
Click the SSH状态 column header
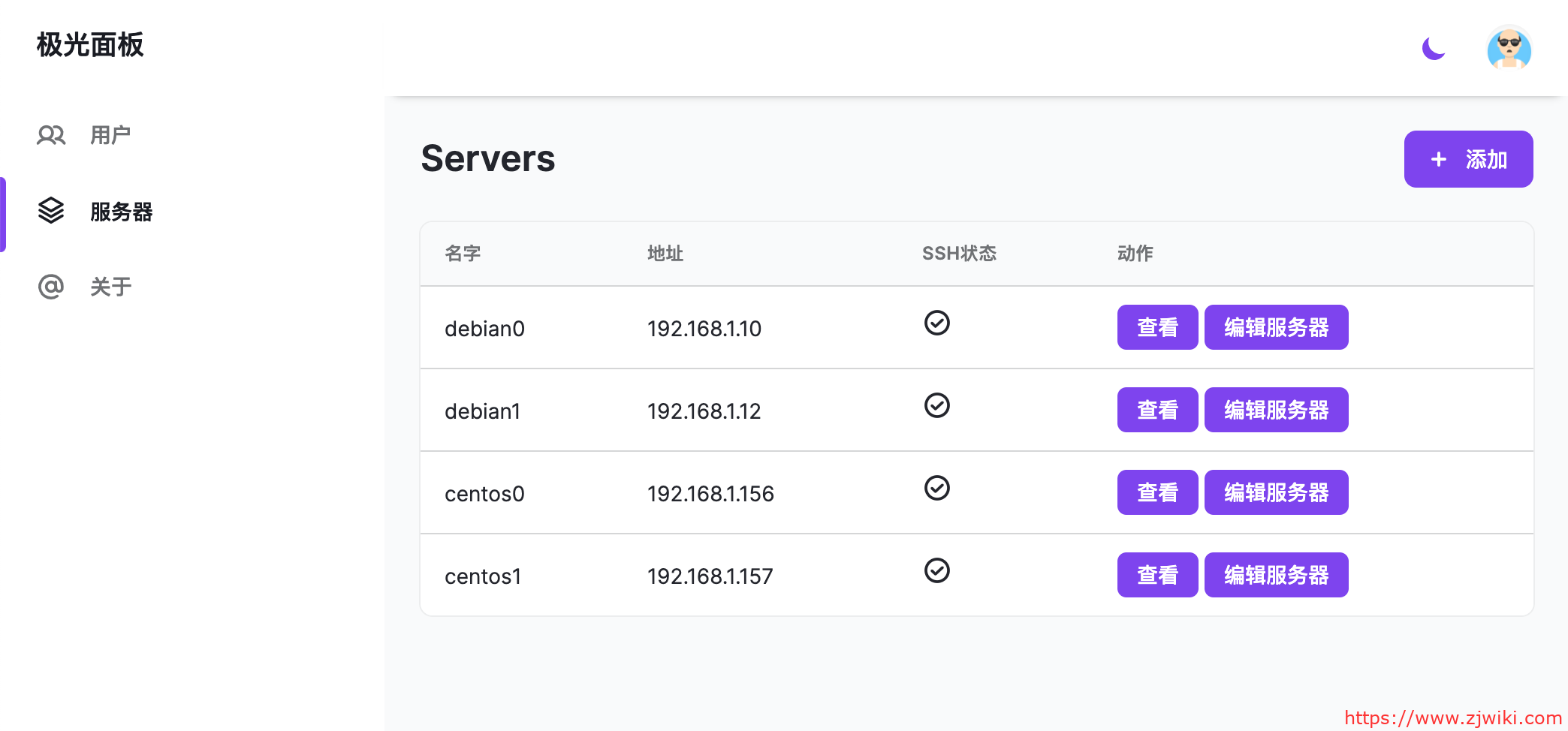pos(959,254)
